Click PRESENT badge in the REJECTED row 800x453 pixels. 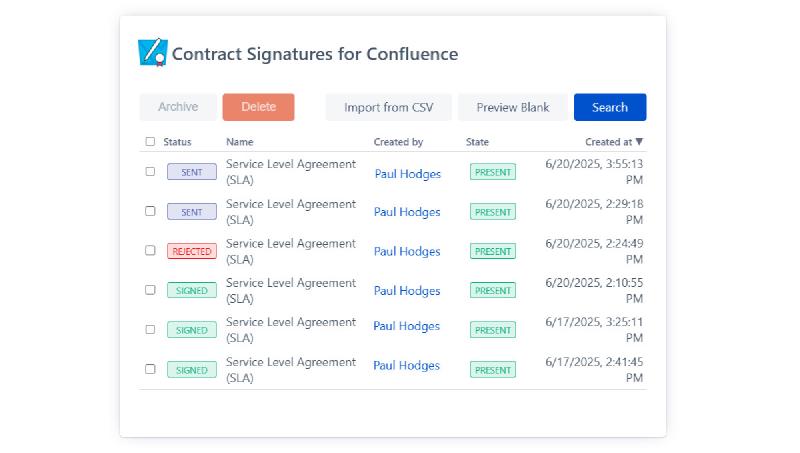pos(493,251)
